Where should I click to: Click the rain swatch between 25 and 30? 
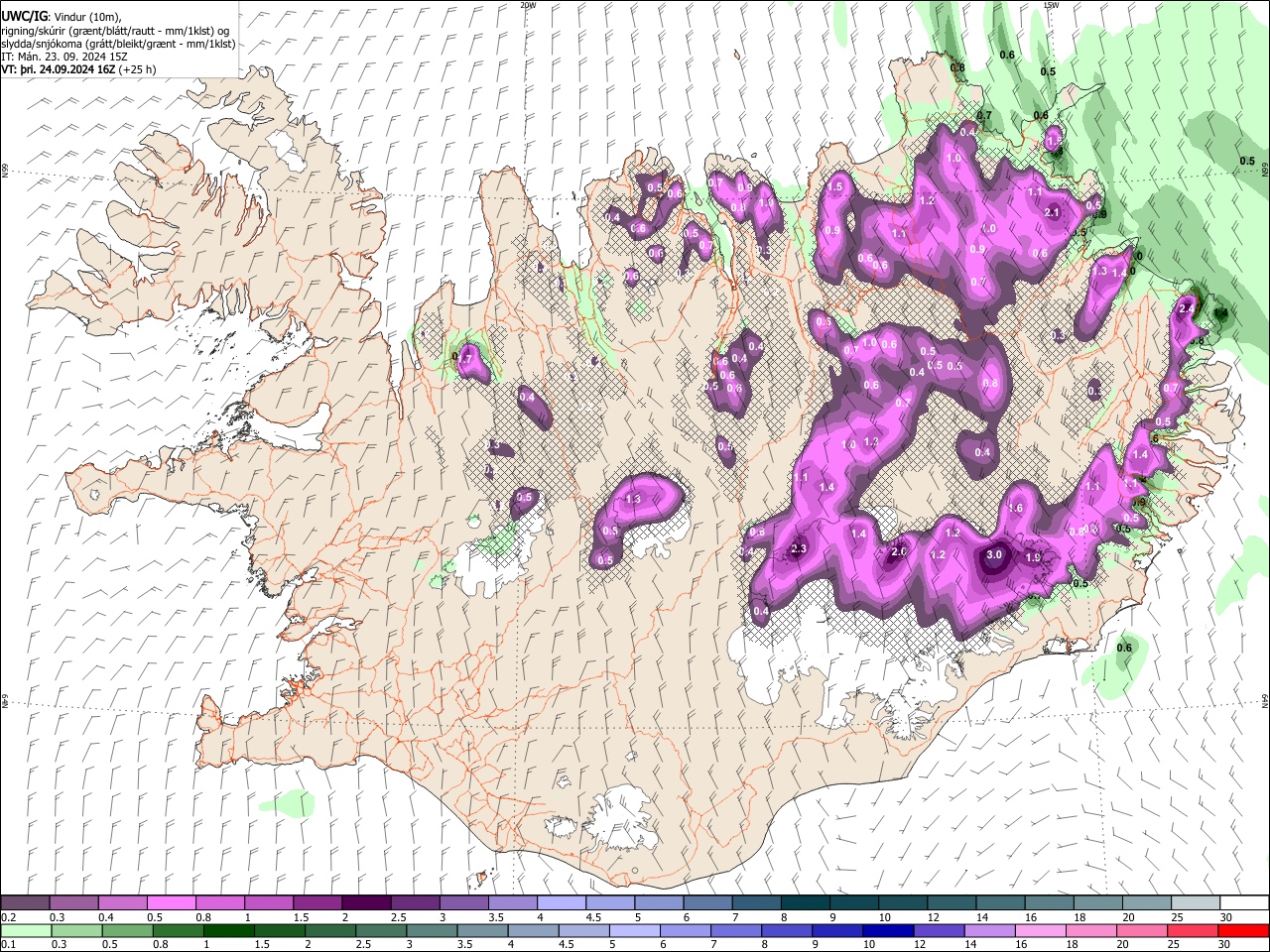[x=1192, y=930]
